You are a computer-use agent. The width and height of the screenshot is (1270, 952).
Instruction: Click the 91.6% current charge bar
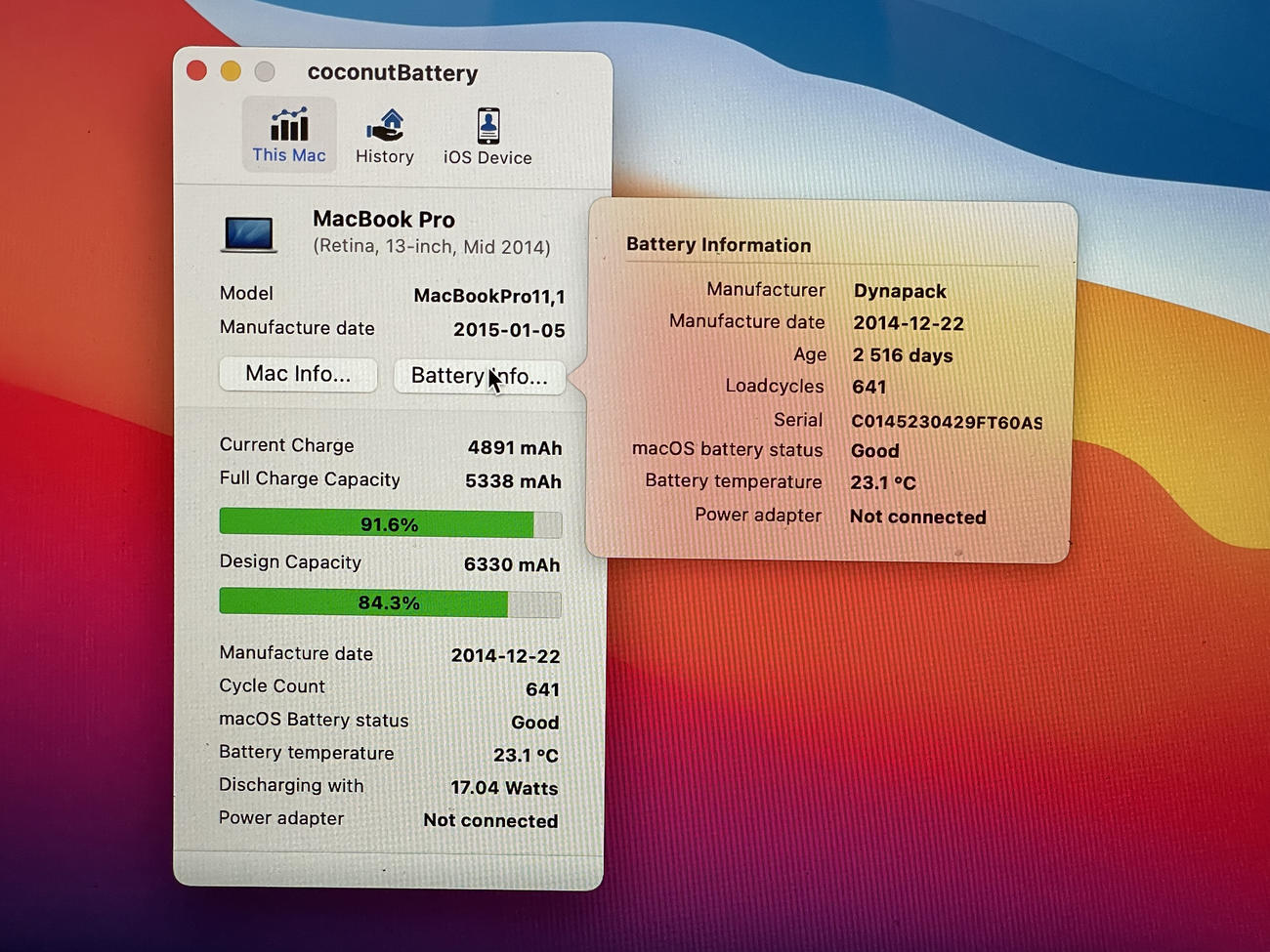(x=390, y=524)
